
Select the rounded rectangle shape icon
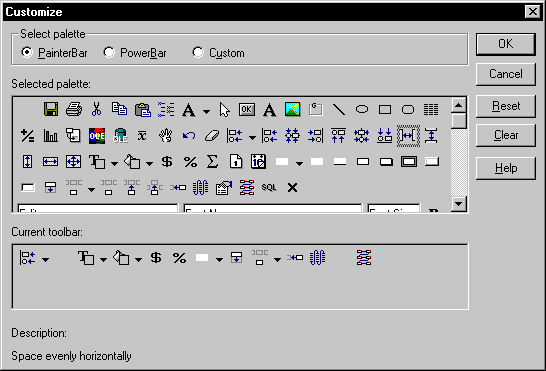(x=408, y=109)
